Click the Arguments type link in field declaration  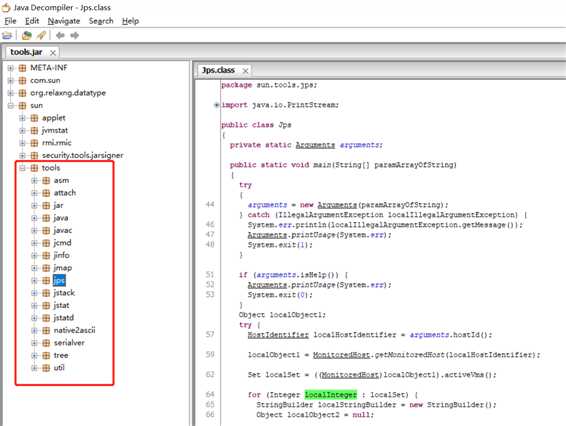(x=315, y=145)
